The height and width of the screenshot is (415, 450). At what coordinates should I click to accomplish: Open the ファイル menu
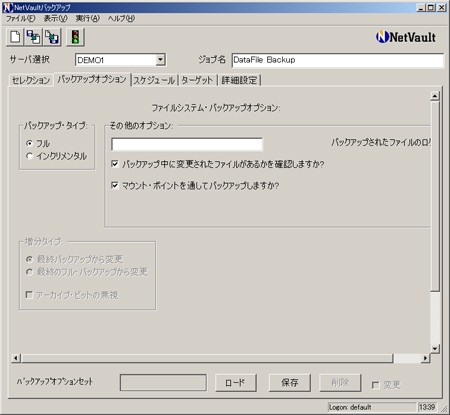click(x=20, y=19)
